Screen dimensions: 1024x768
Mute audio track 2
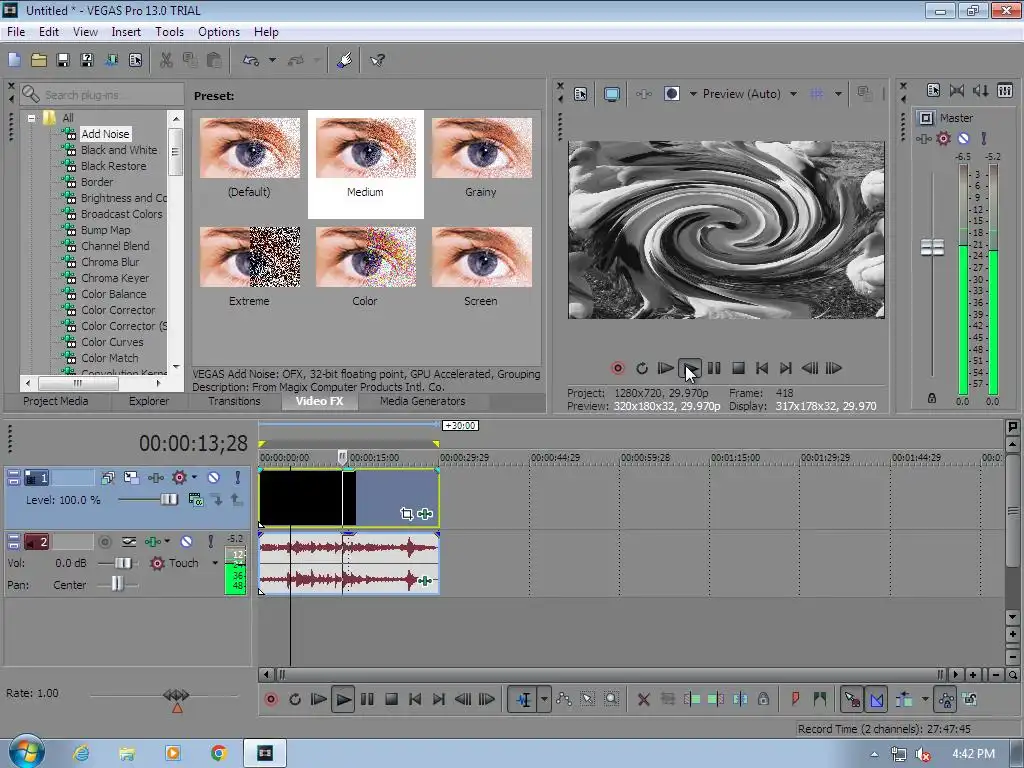pos(186,541)
